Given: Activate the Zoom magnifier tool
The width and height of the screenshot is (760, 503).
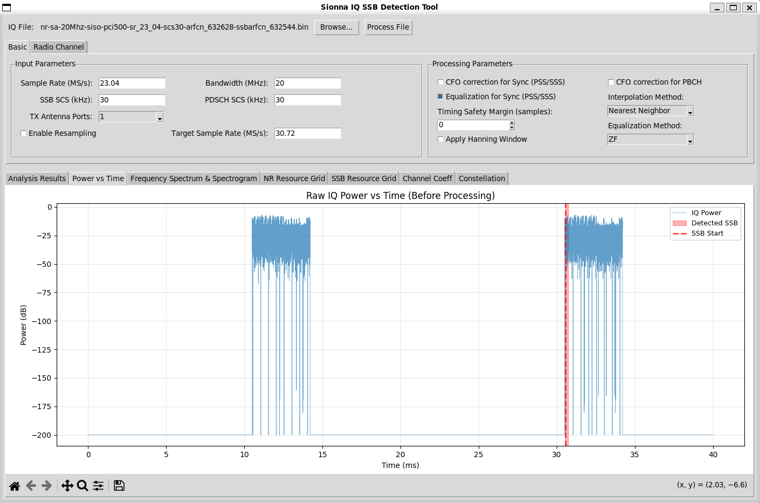Looking at the screenshot, I should [x=82, y=486].
